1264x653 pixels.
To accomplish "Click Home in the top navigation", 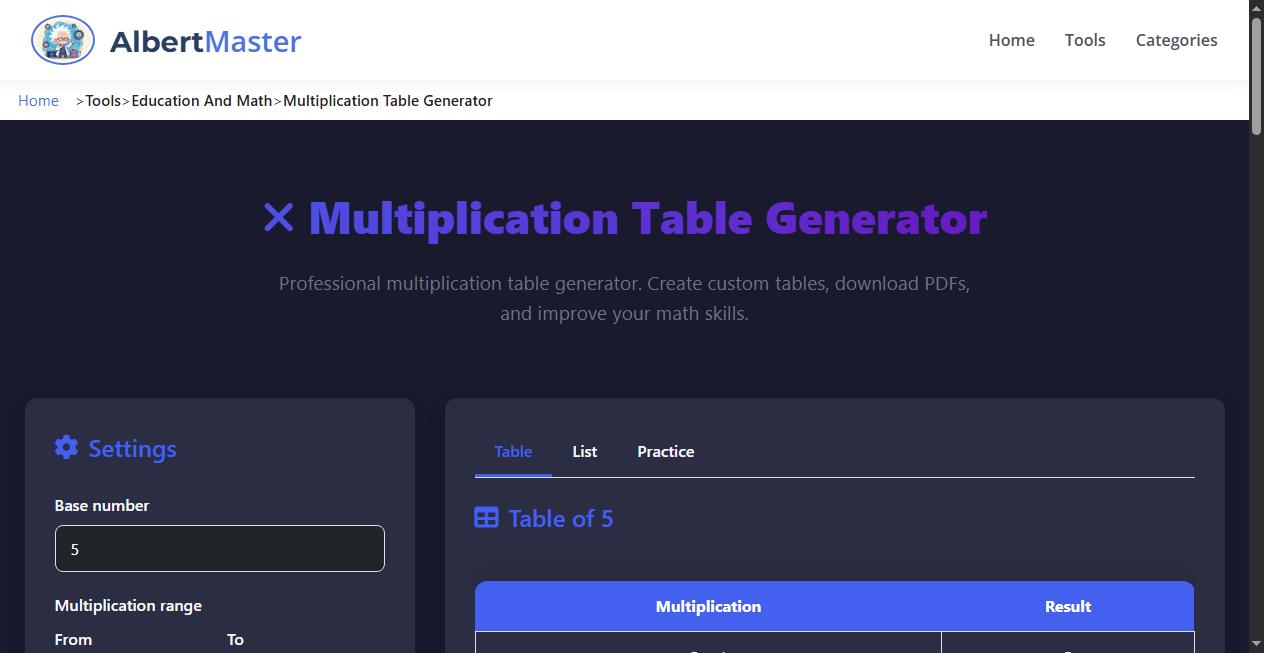I will pyautogui.click(x=1011, y=40).
